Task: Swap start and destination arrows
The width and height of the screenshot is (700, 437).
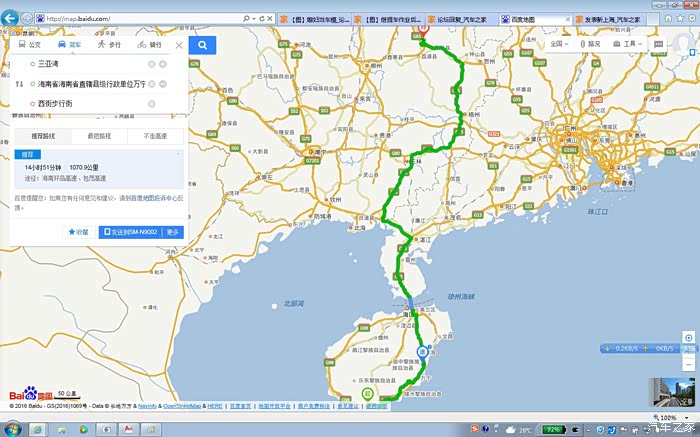Action: tap(19, 84)
